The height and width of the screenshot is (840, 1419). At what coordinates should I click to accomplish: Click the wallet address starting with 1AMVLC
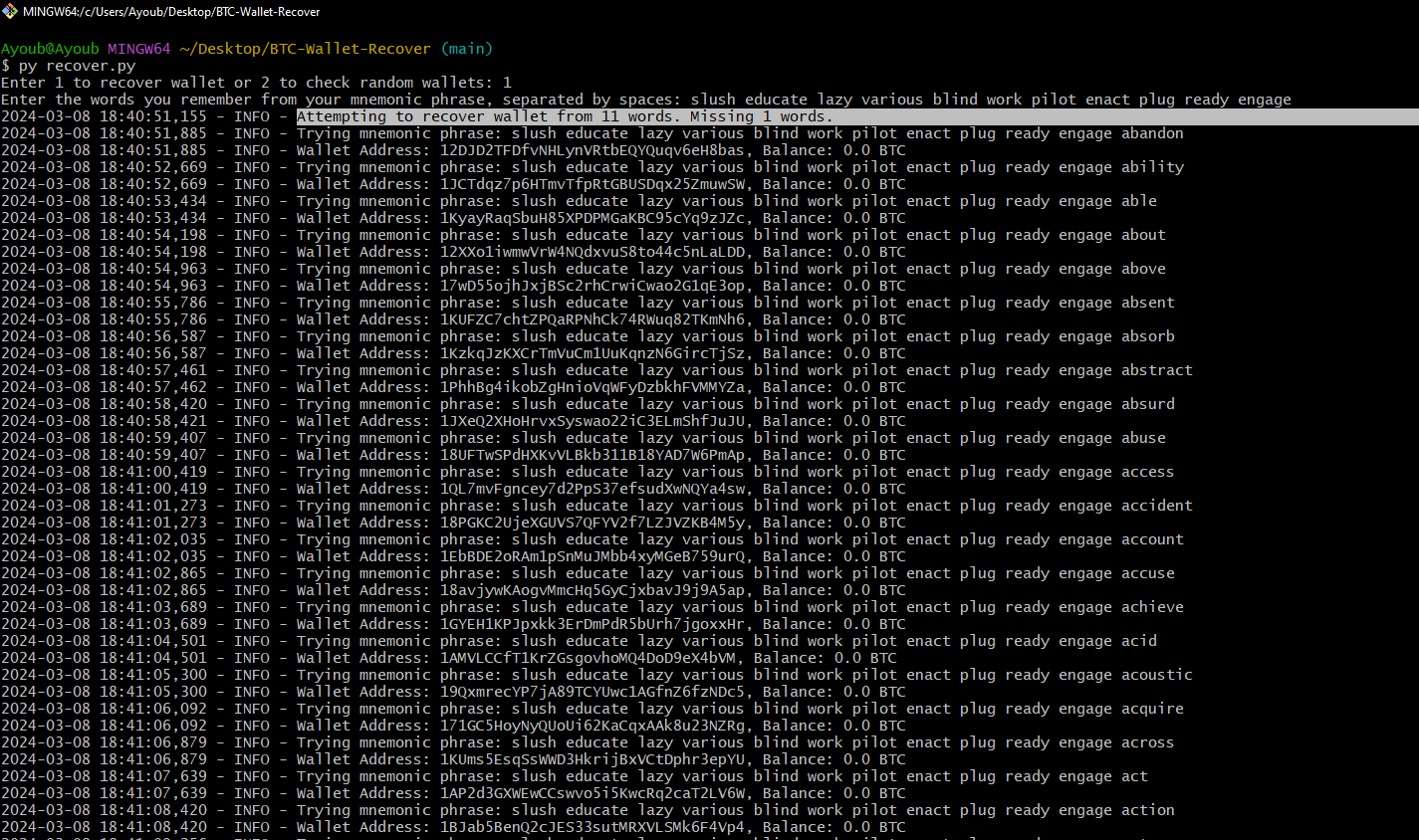tap(589, 658)
